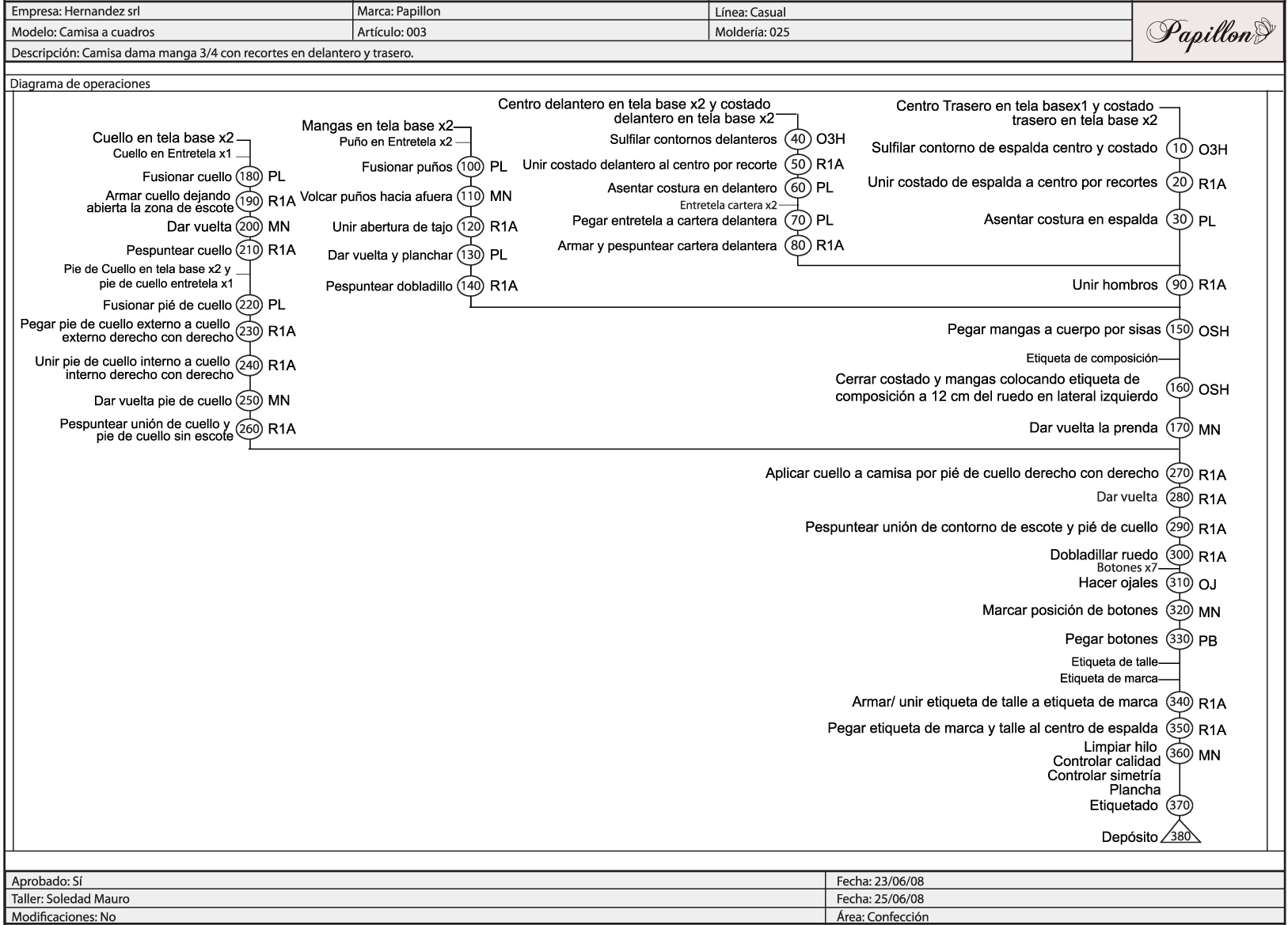
Task: Select operation circle 40 Sulfilar contornos delanteros
Action: click(798, 139)
